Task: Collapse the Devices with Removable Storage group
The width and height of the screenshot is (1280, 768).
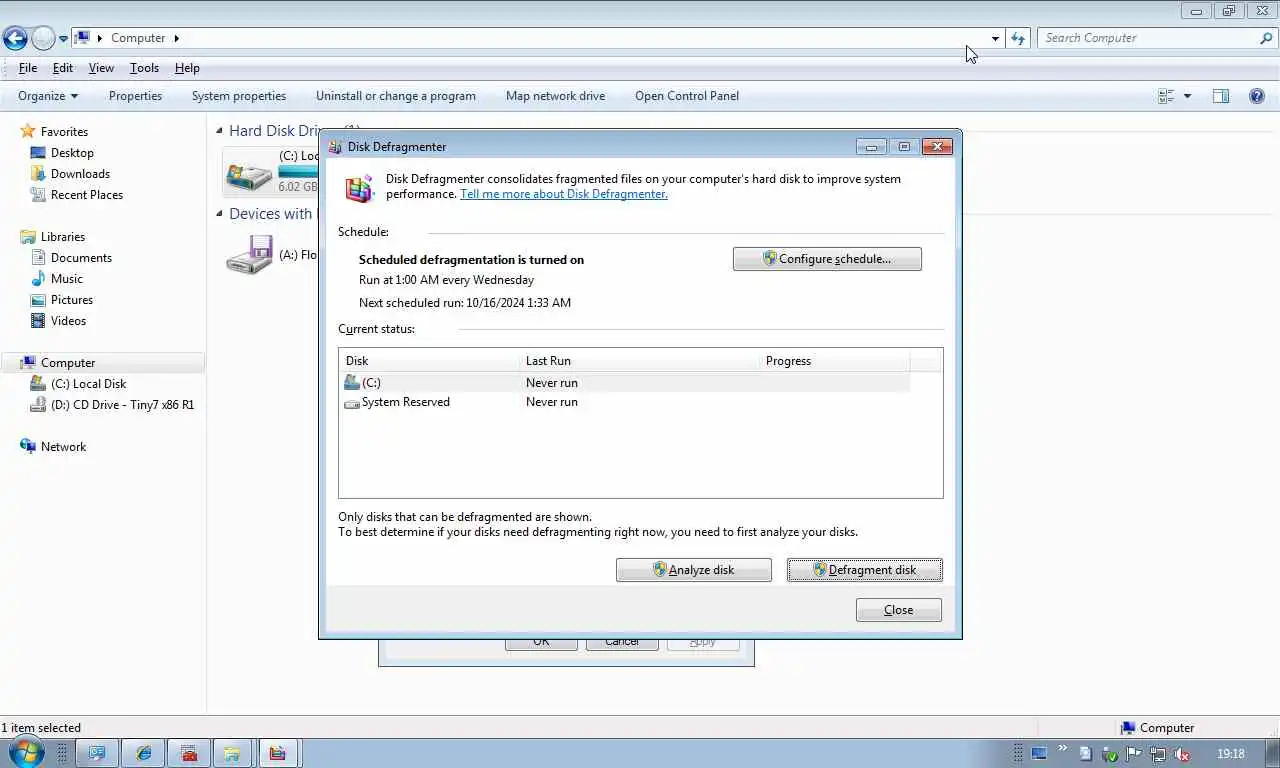Action: point(220,213)
